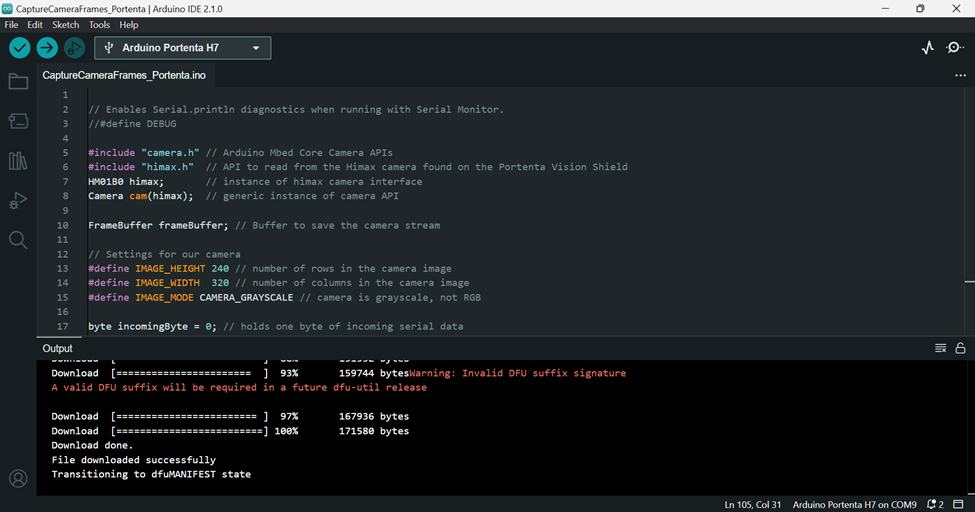This screenshot has height=512, width=975.
Task: Click the #include "himax.h" line
Action: coord(358,167)
